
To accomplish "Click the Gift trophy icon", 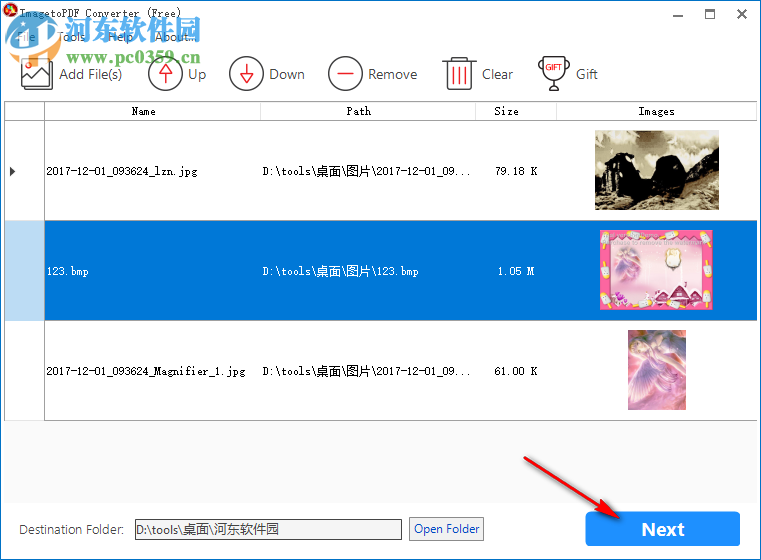I will (x=554, y=73).
